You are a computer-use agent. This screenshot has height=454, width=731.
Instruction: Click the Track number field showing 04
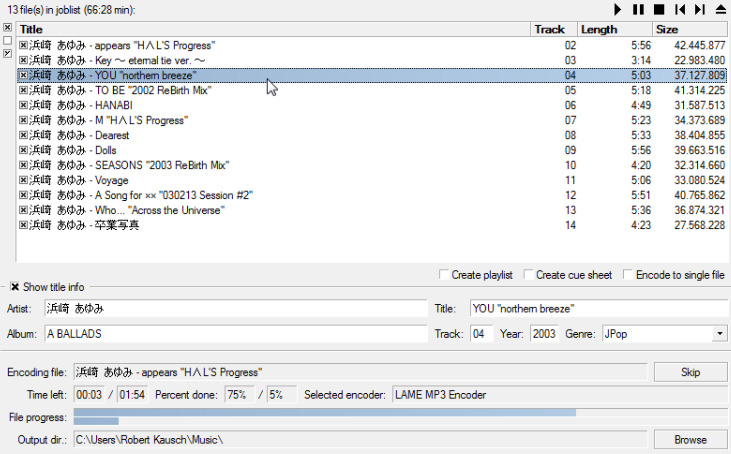click(482, 334)
